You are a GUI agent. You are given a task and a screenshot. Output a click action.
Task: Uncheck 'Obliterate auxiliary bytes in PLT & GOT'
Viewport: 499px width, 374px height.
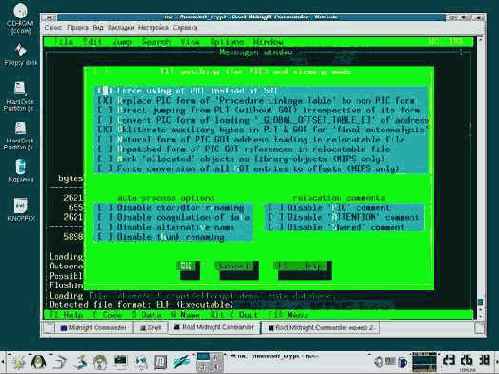click(x=105, y=130)
